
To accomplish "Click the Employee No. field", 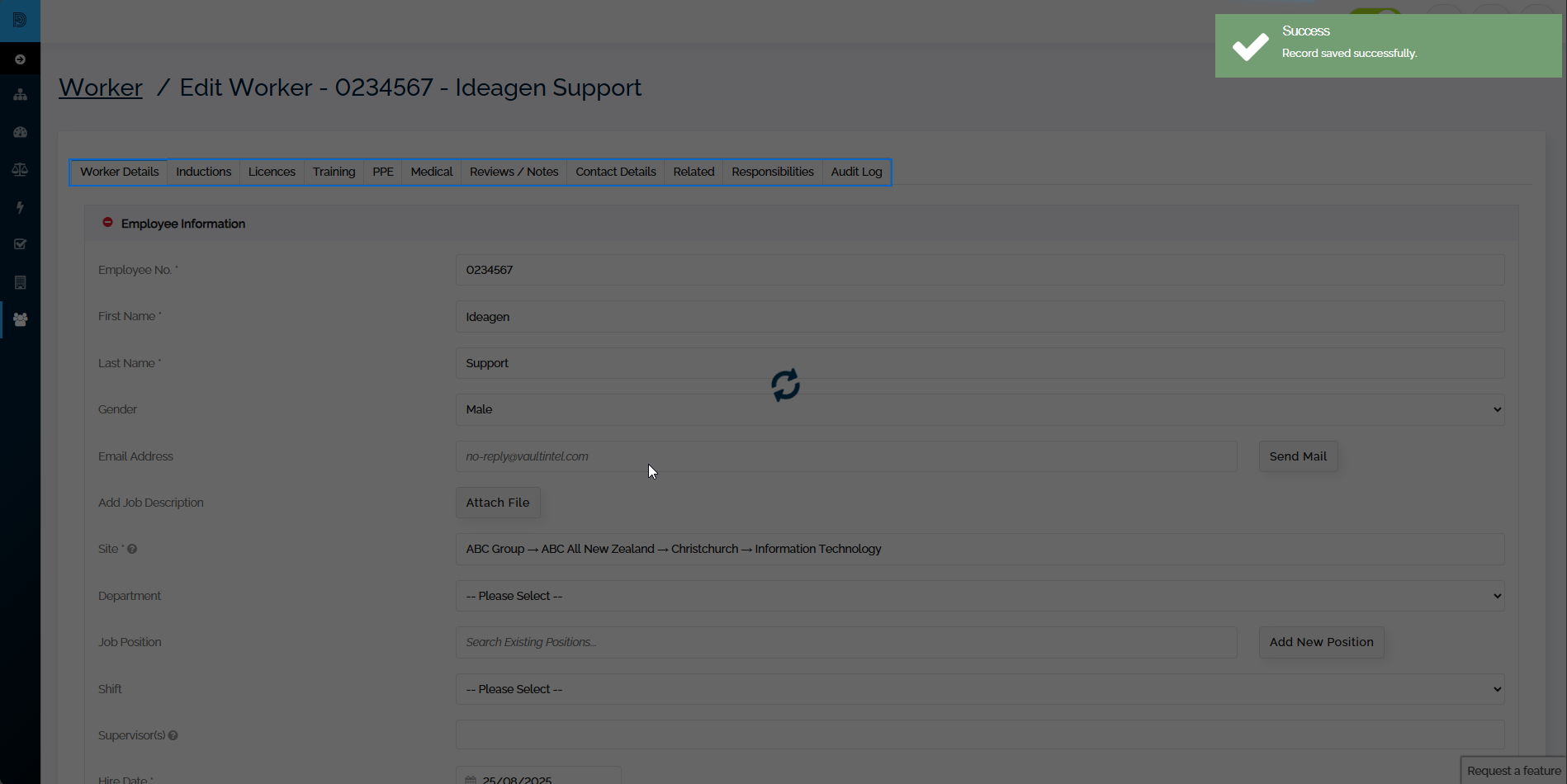I will pos(980,270).
